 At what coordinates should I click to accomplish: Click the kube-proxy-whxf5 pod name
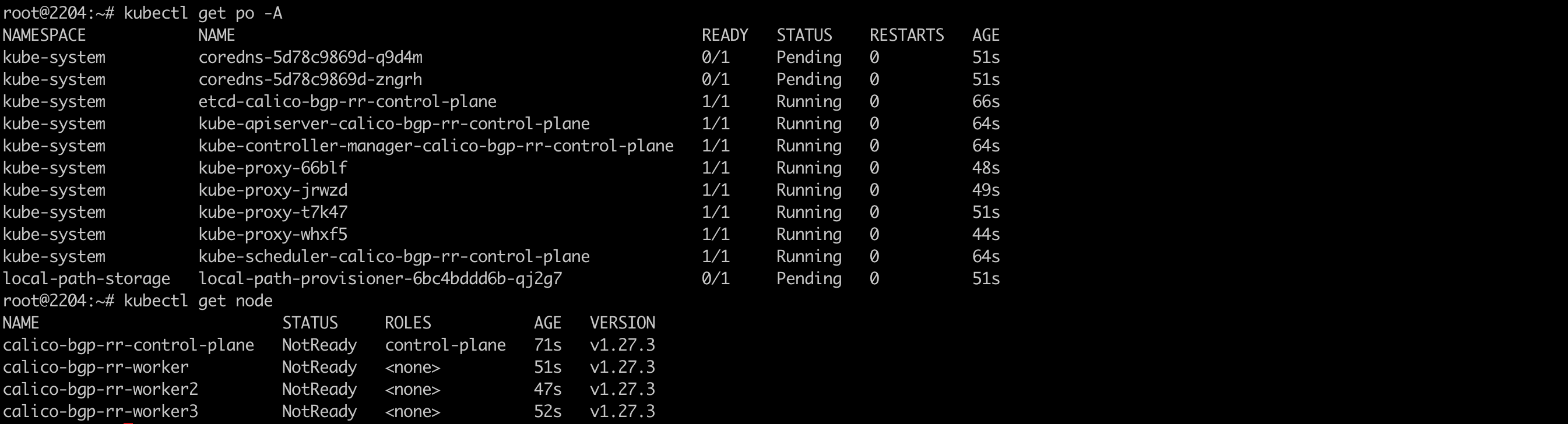pos(273,235)
